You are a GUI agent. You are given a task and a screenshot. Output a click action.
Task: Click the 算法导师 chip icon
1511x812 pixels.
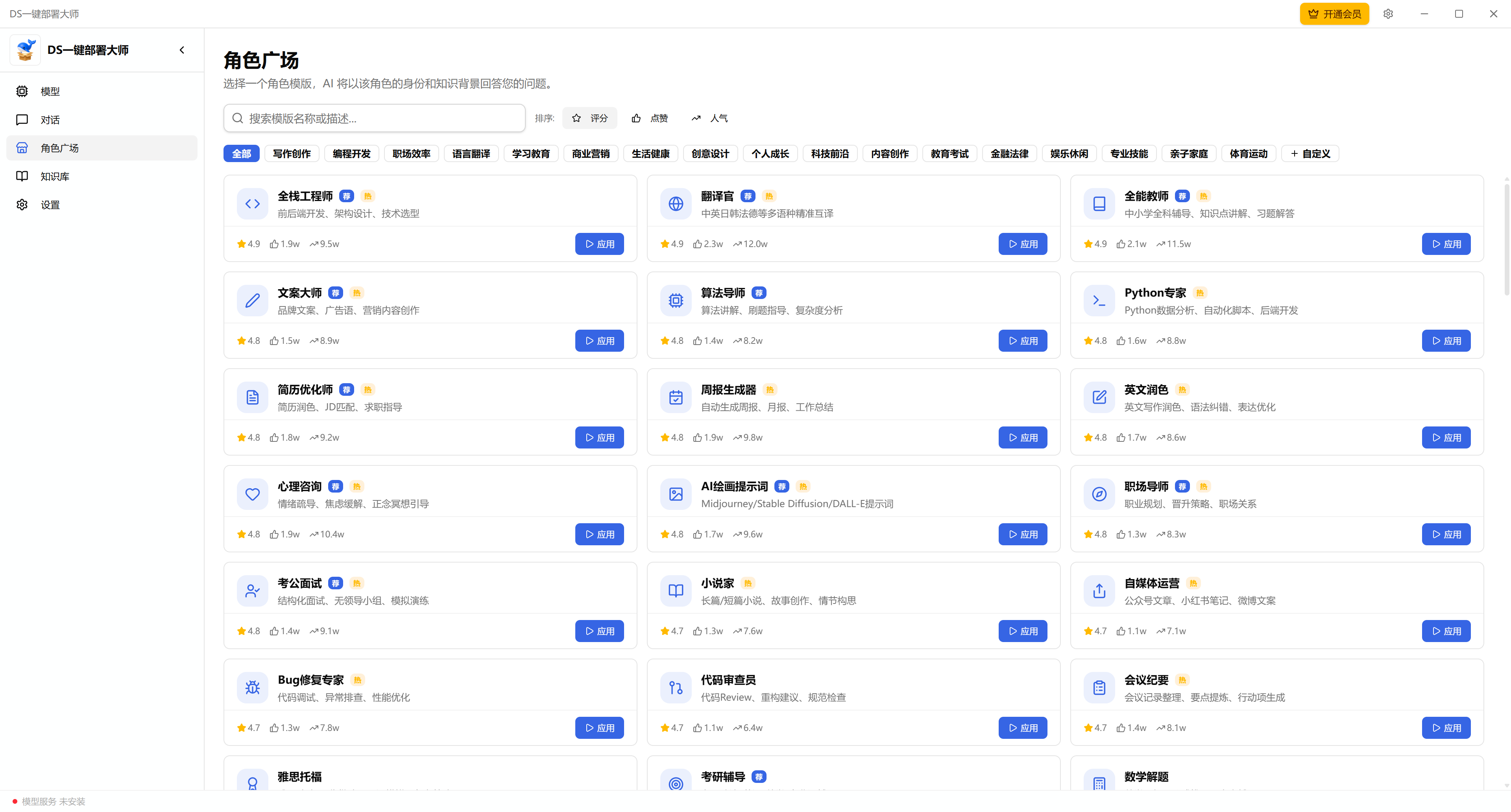676,301
